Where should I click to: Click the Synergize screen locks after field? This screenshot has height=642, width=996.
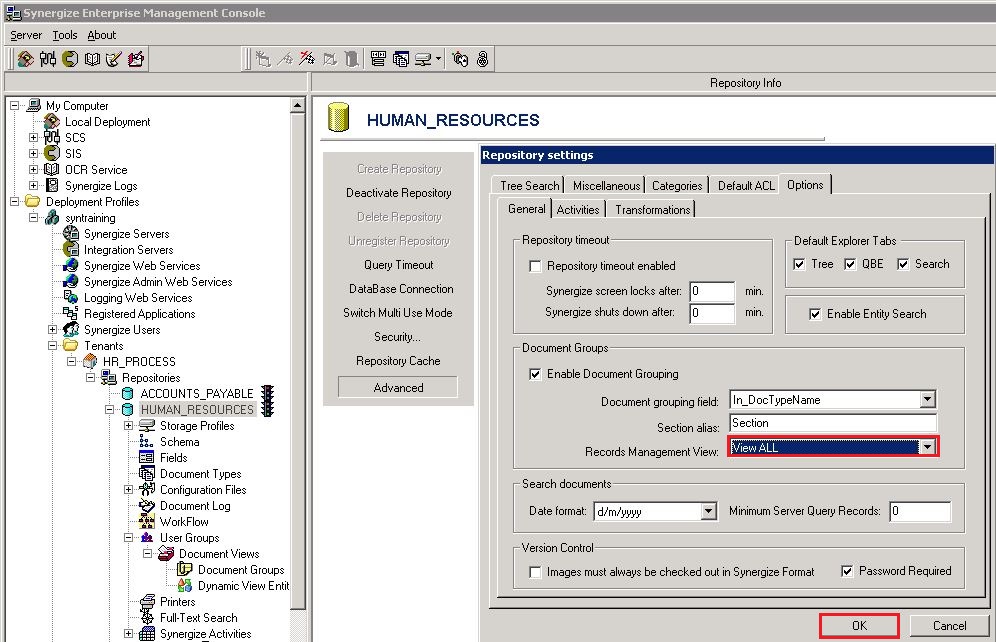[x=712, y=291]
